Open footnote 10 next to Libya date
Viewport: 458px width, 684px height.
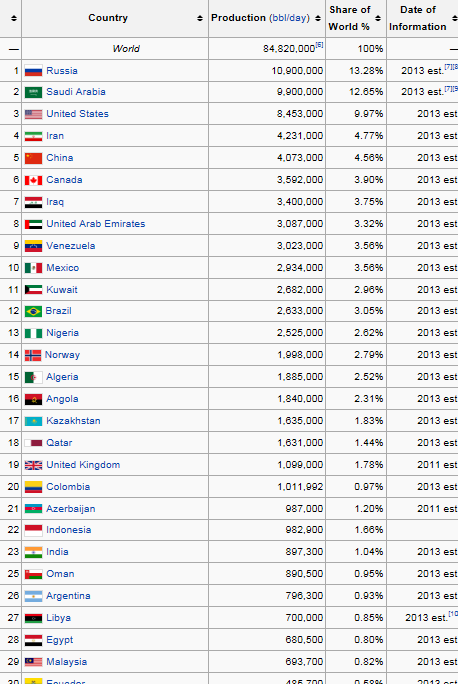(453, 614)
